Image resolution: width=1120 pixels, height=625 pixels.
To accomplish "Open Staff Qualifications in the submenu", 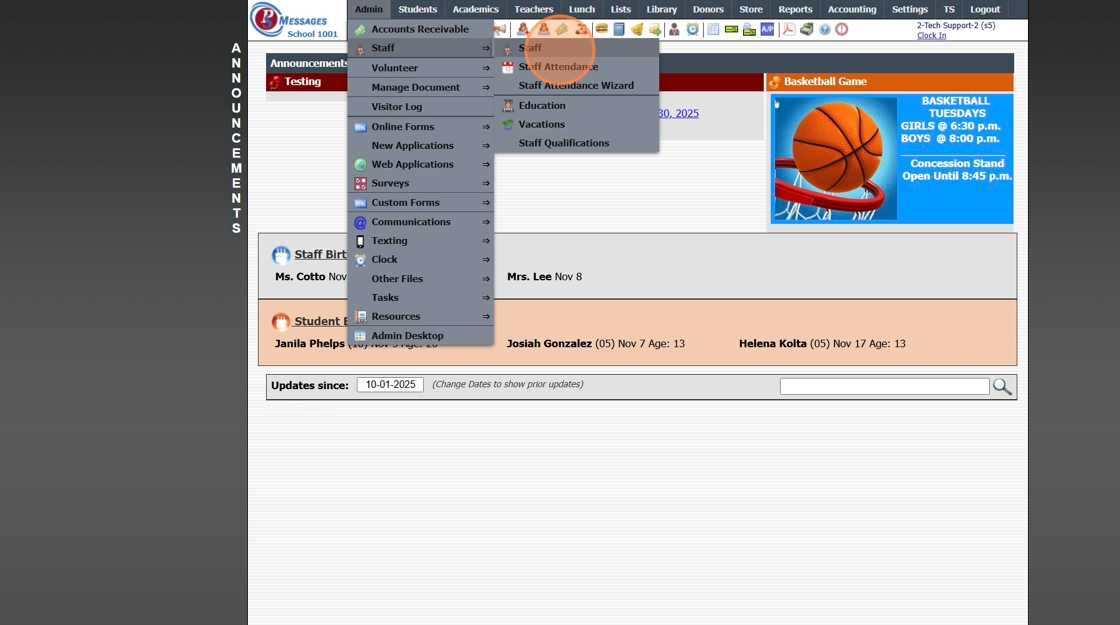I will point(576,143).
